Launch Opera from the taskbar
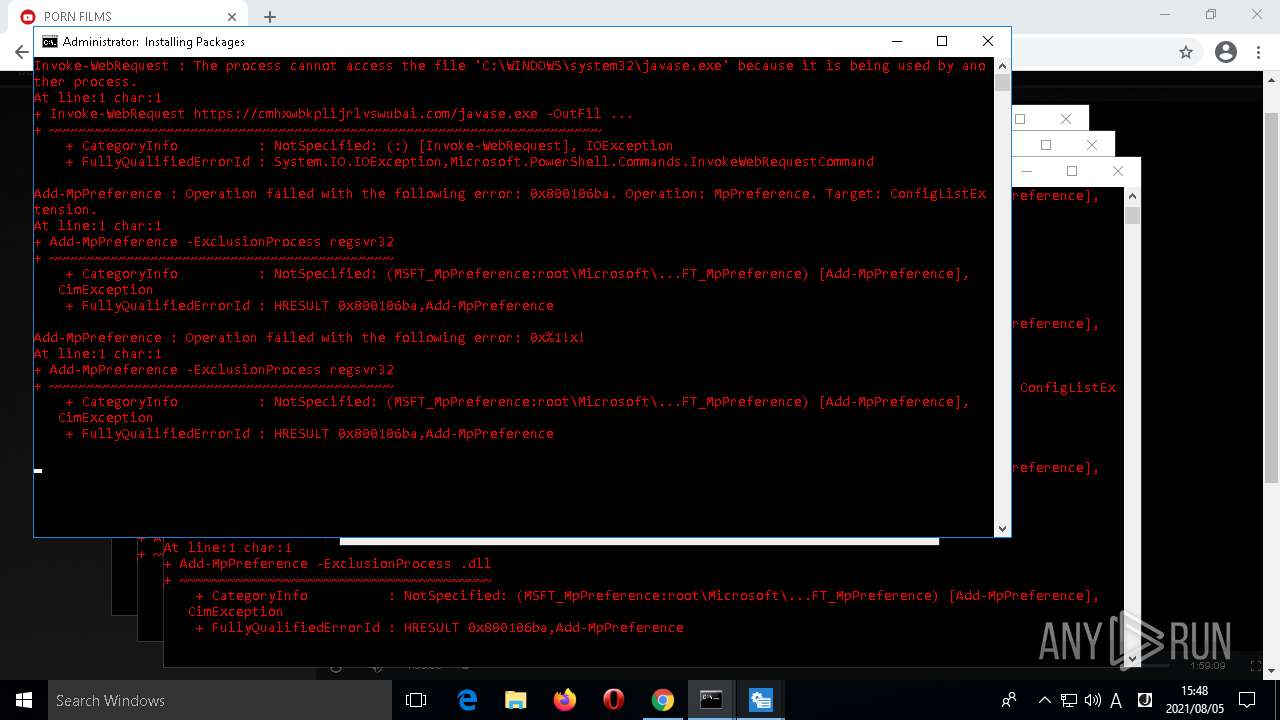This screenshot has height=720, width=1280. tap(613, 700)
